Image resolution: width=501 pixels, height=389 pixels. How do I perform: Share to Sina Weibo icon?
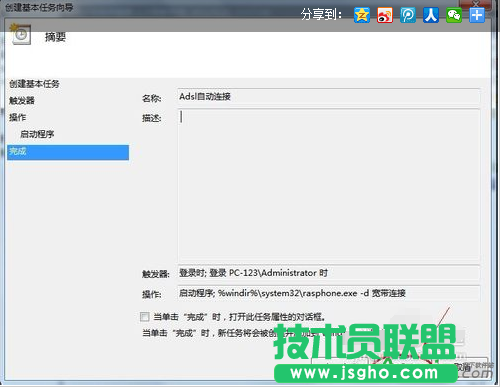point(385,15)
